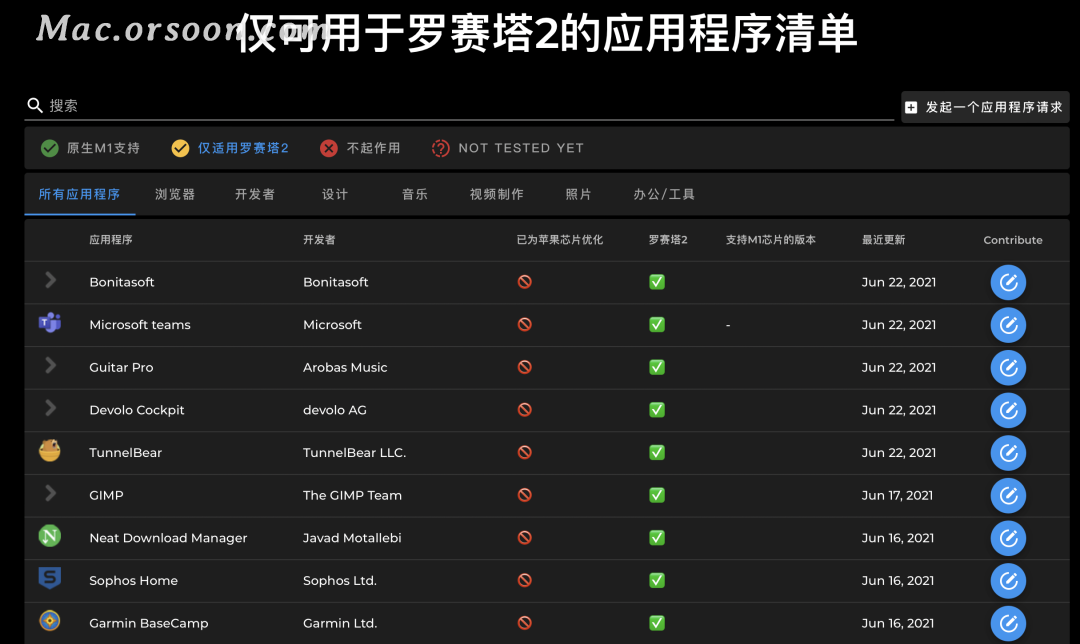
Task: Click the Jun 17, 2021 date cell
Action: (x=897, y=495)
